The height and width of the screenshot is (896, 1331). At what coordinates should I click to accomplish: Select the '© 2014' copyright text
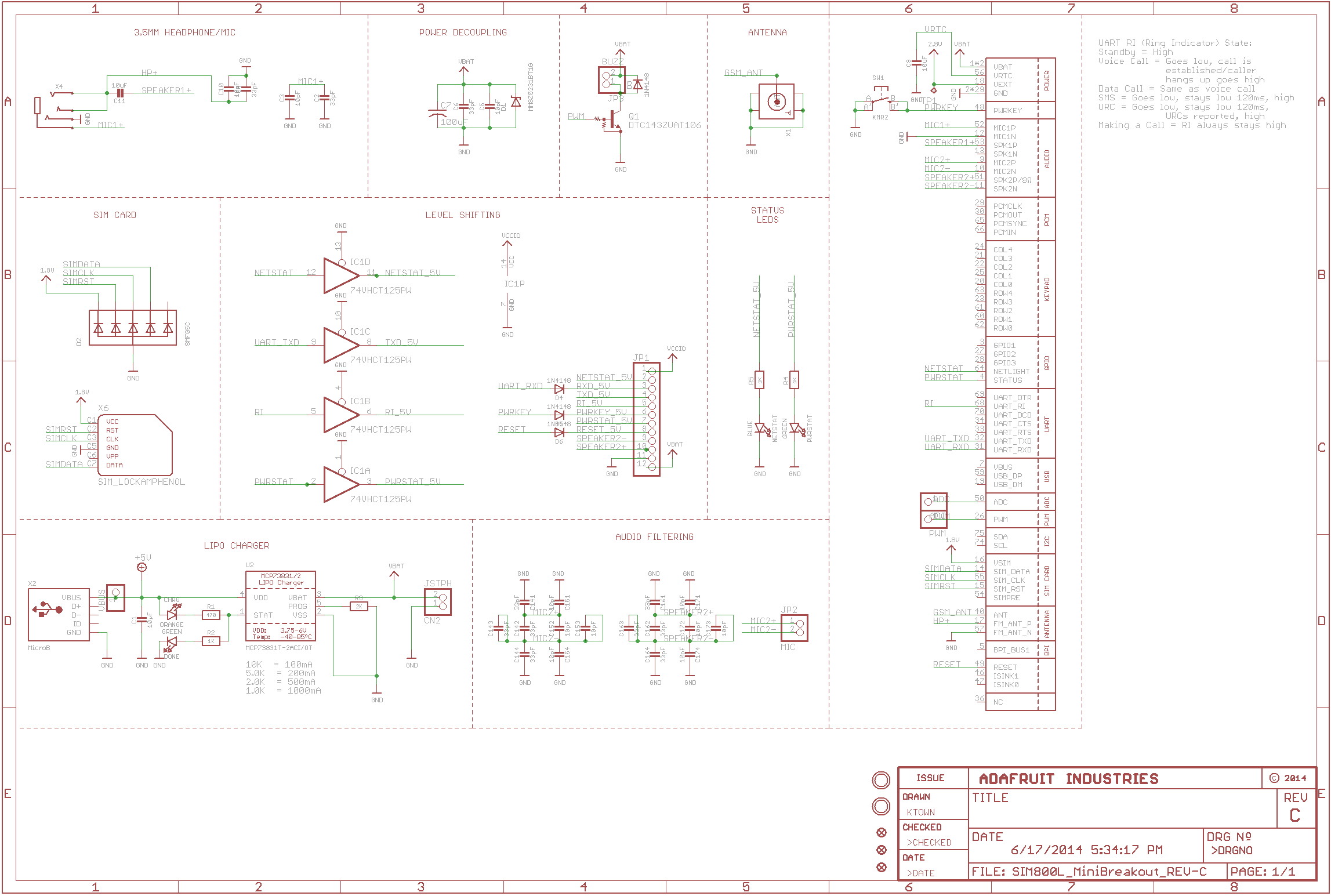coord(1288,778)
